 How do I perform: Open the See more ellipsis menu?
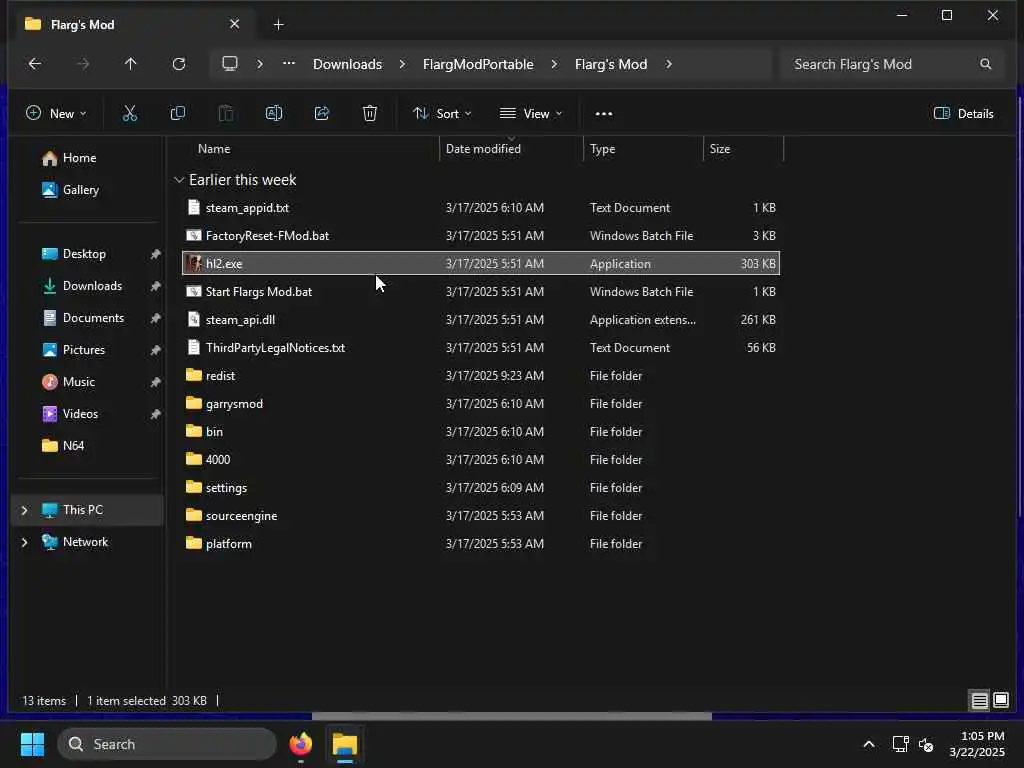tap(604, 114)
